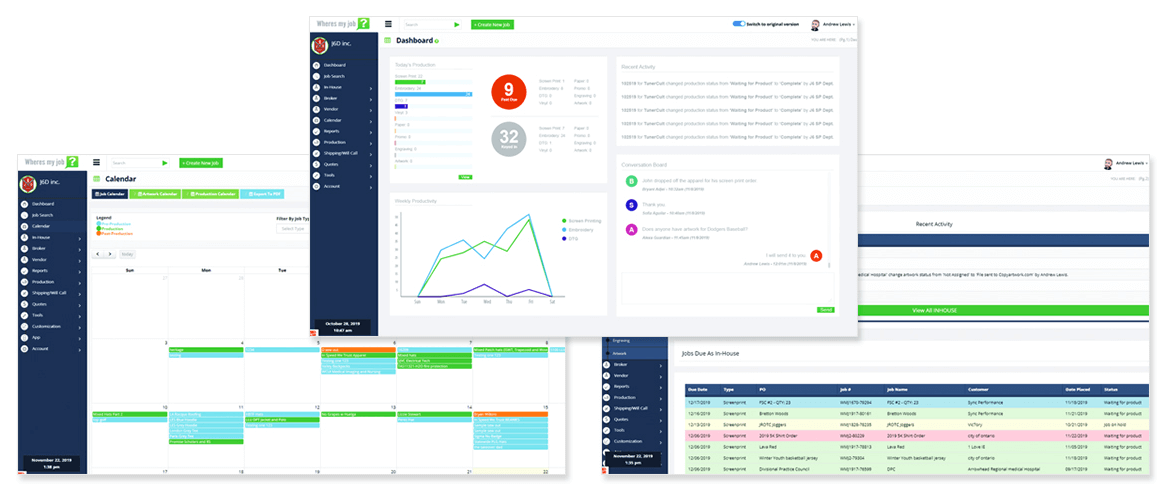Click Andrew Lewis avatar in Dashboard header
Image resolution: width=1168 pixels, height=491 pixels.
click(x=815, y=25)
